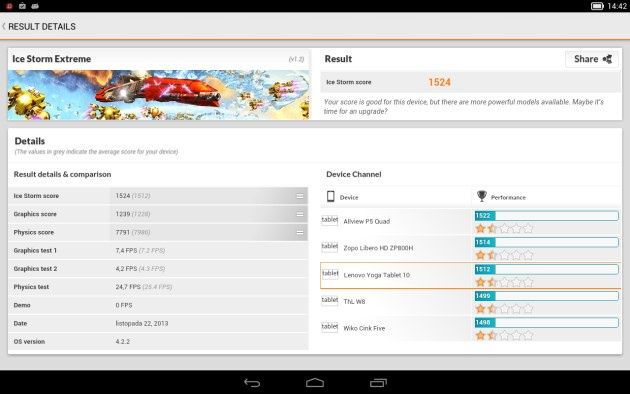Click the phone icon in Device header
This screenshot has height=394, width=630.
coord(330,196)
